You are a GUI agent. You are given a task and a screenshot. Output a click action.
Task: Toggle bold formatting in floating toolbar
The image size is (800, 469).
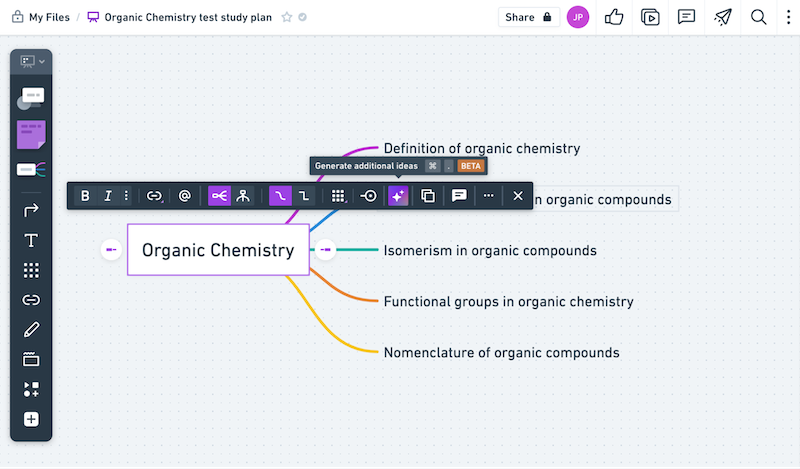point(85,196)
